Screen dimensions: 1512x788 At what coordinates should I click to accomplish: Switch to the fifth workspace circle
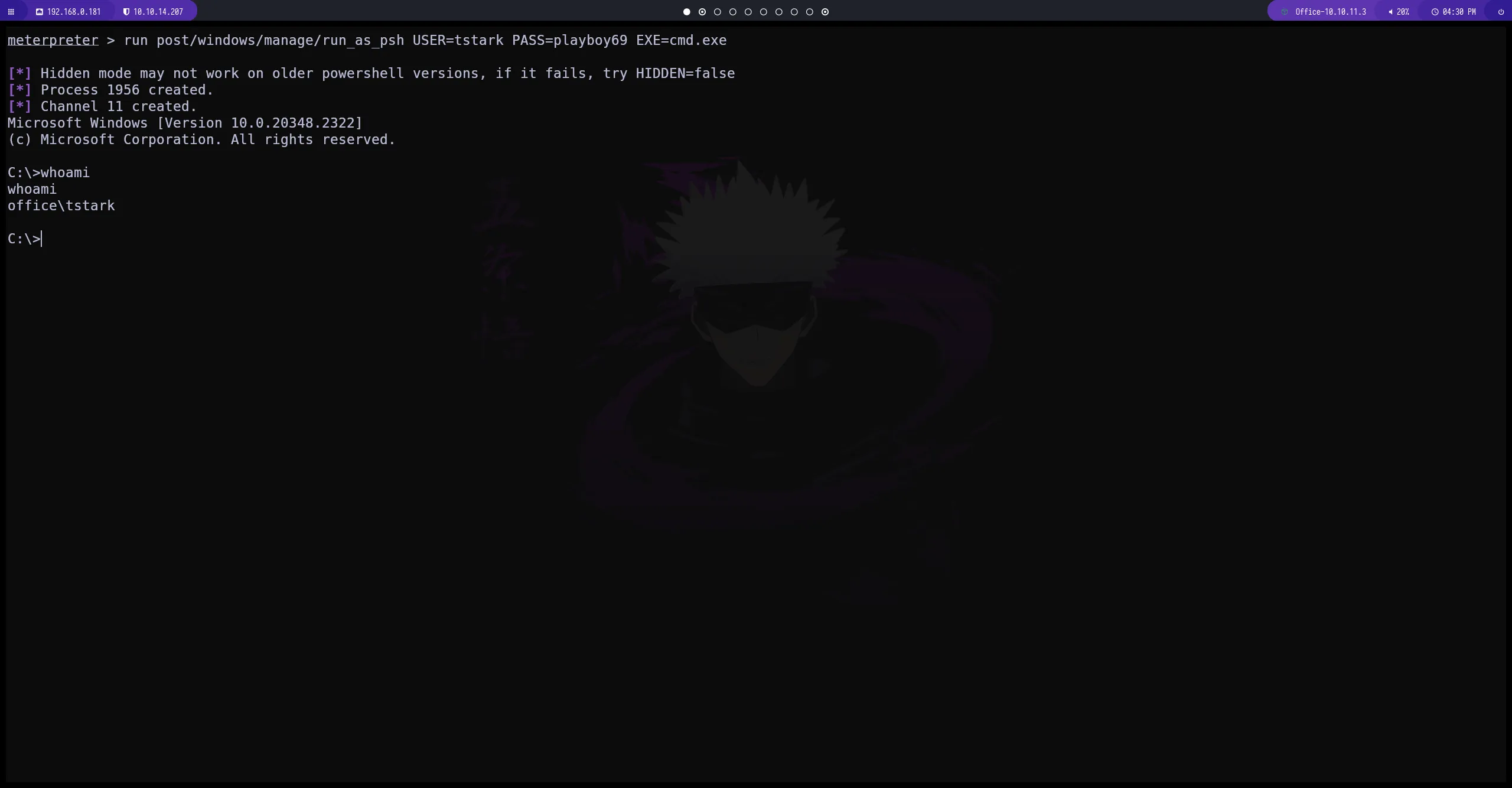748,12
